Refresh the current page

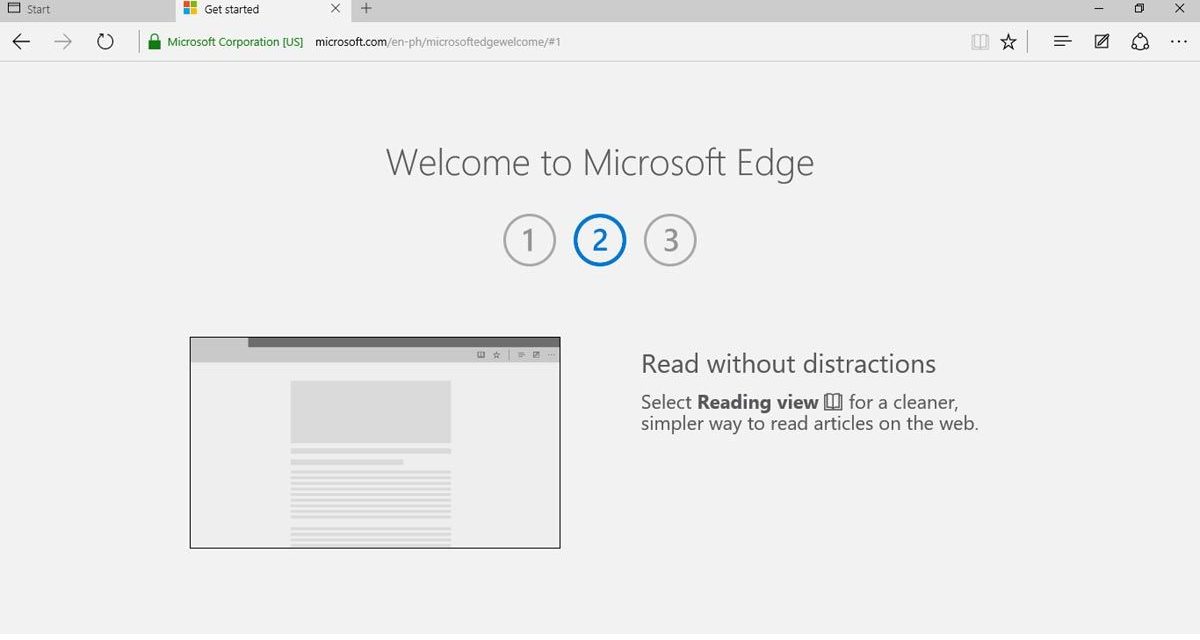[x=105, y=42]
